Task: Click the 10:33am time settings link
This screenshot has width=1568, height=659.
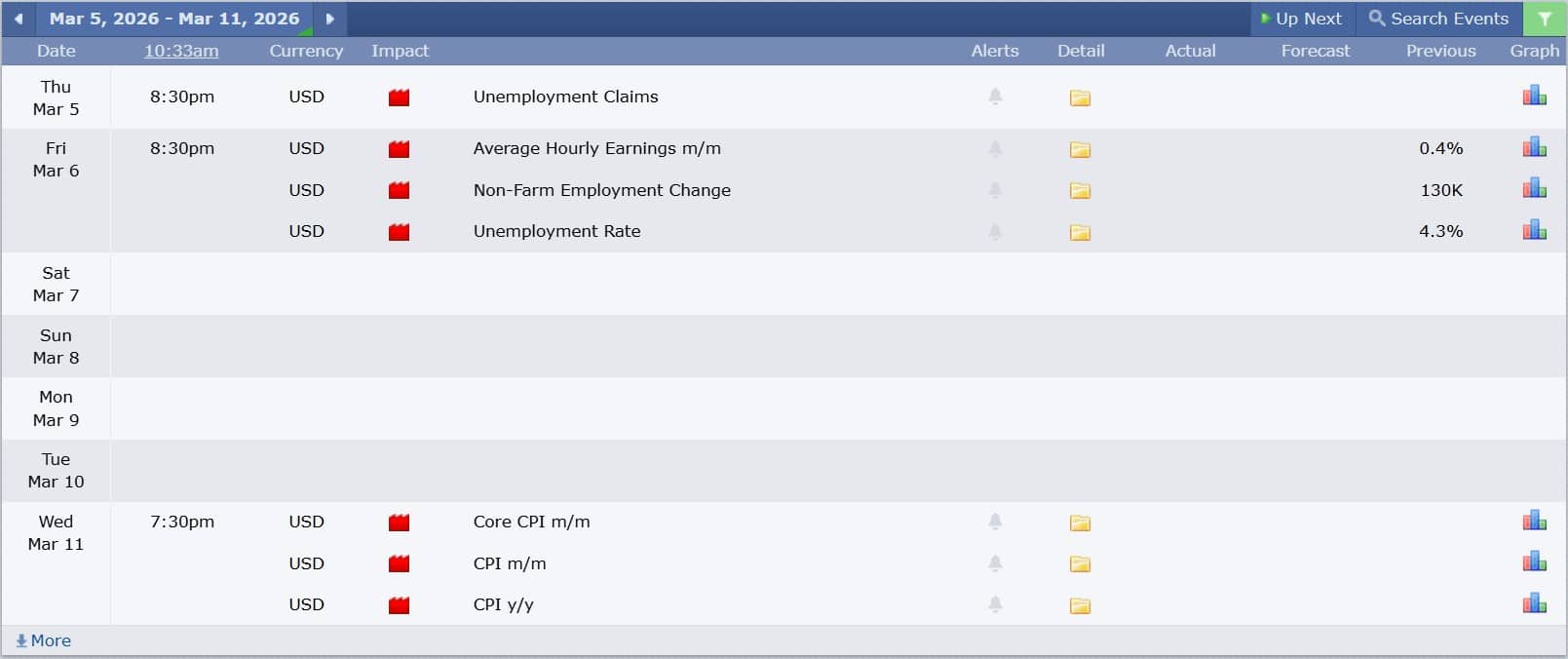Action: (x=181, y=51)
